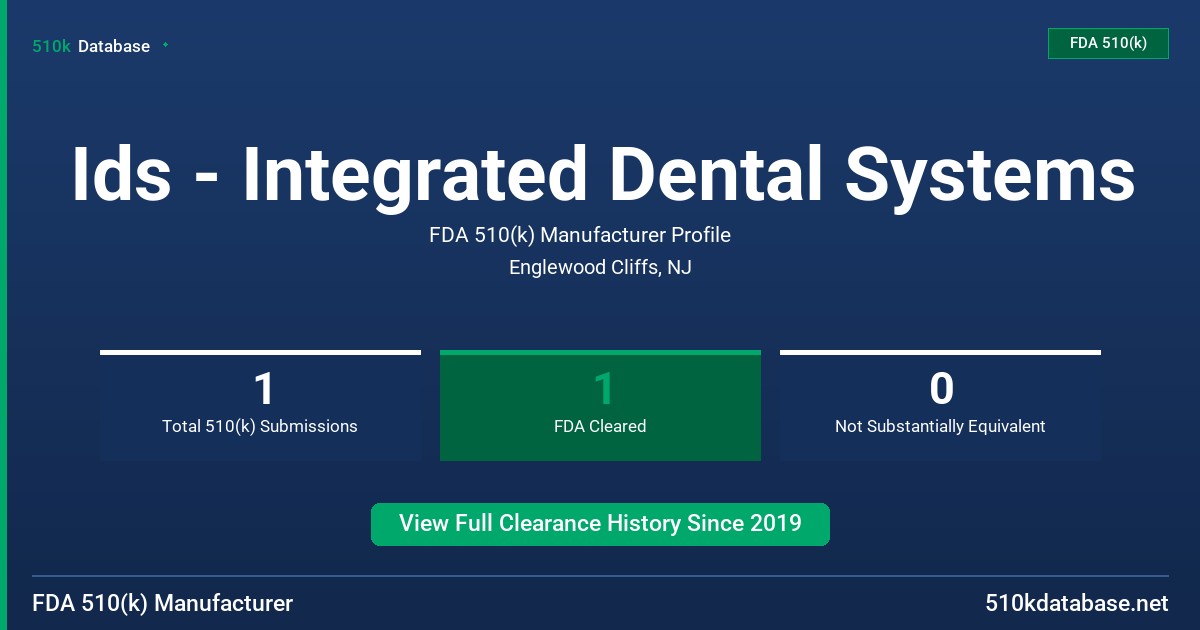Screen dimensions: 1200x630
Task: Click the FDA 510(k) Manufacturer footer text
Action: point(163,603)
